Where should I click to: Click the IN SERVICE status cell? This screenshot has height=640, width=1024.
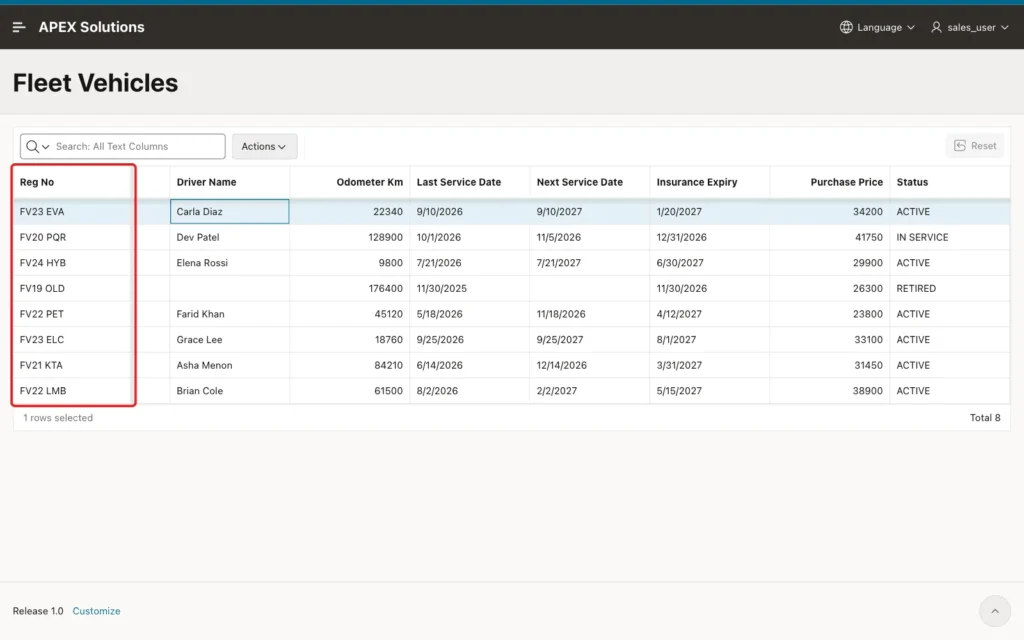[x=950, y=237]
